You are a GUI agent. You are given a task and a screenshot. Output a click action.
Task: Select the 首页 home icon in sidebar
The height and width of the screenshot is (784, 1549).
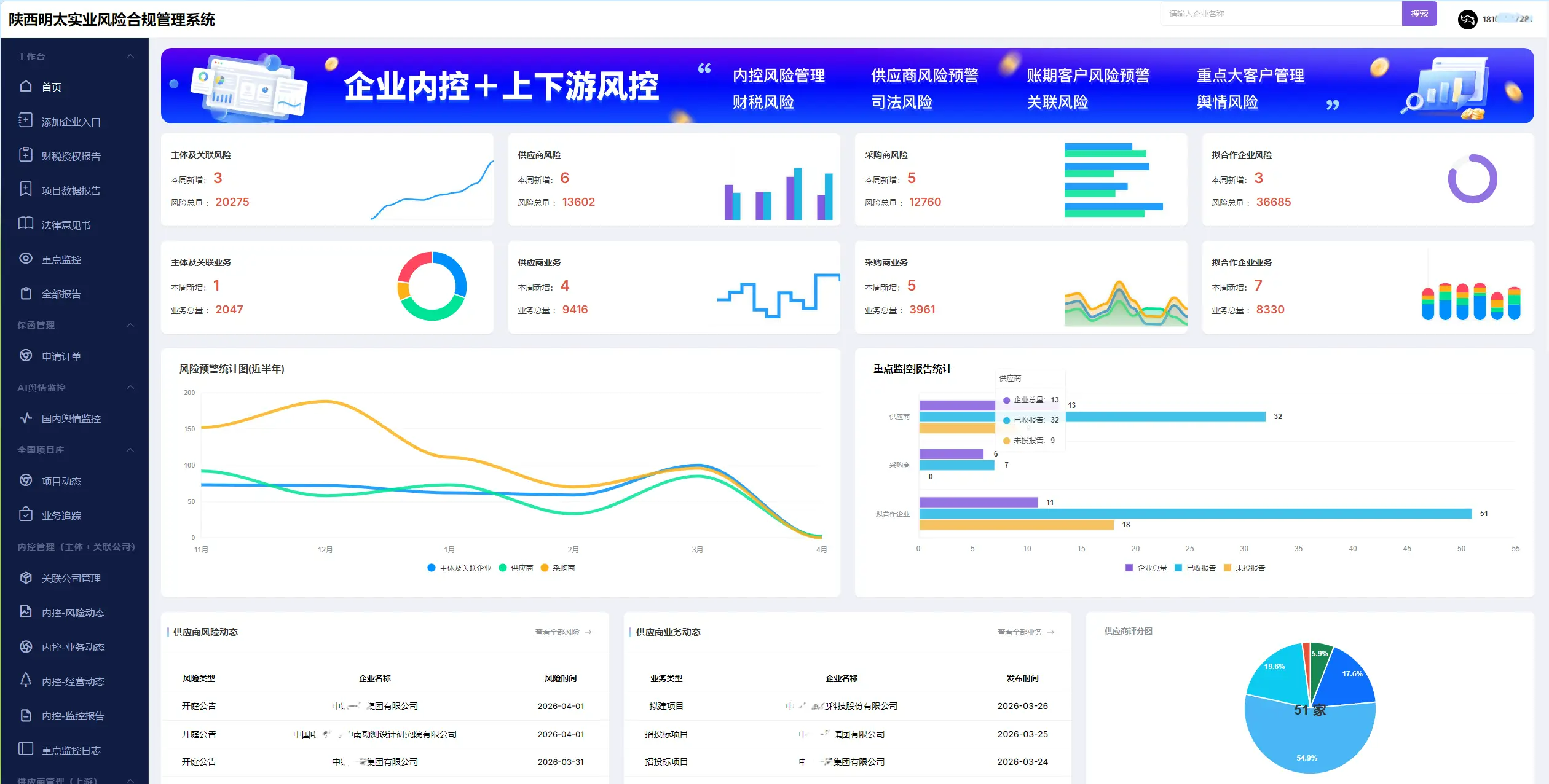click(25, 87)
